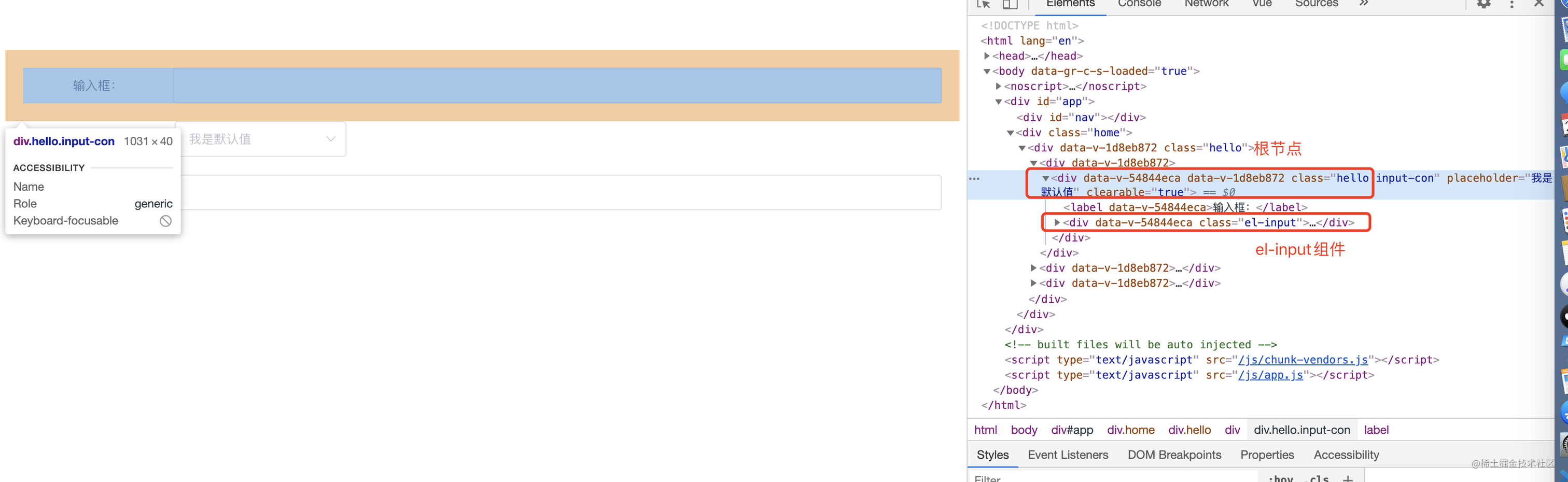Viewport: 1568px width, 482px height.
Task: Close the DevTools panel
Action: click(1539, 3)
